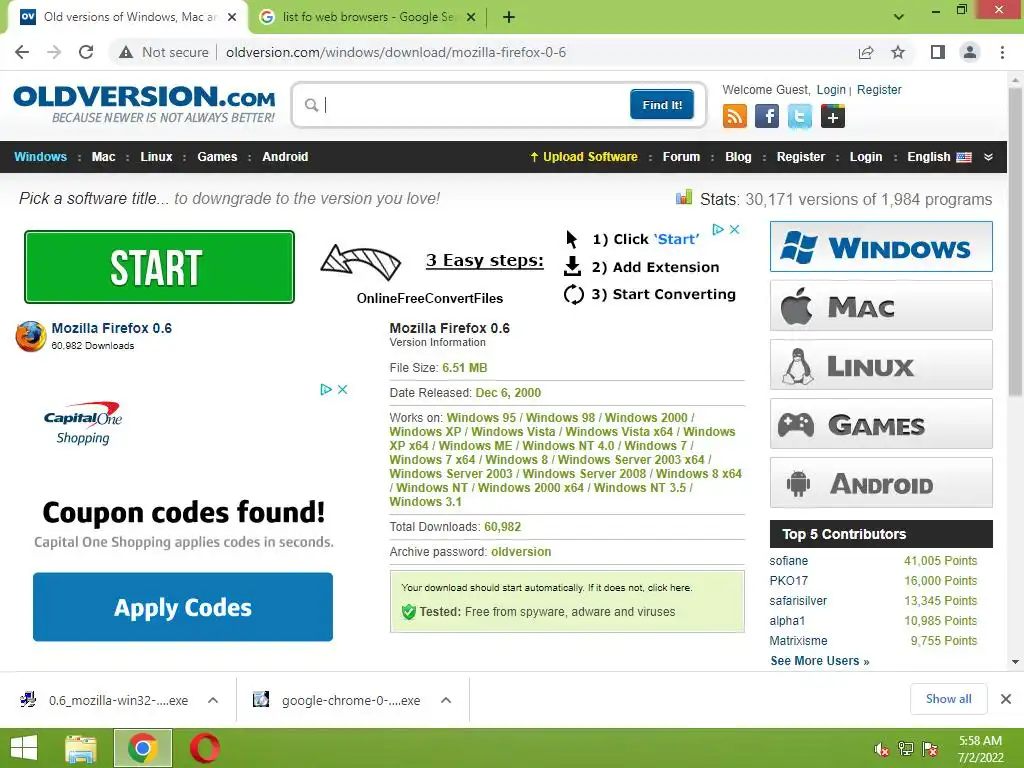Open the Windows Start button

24,748
